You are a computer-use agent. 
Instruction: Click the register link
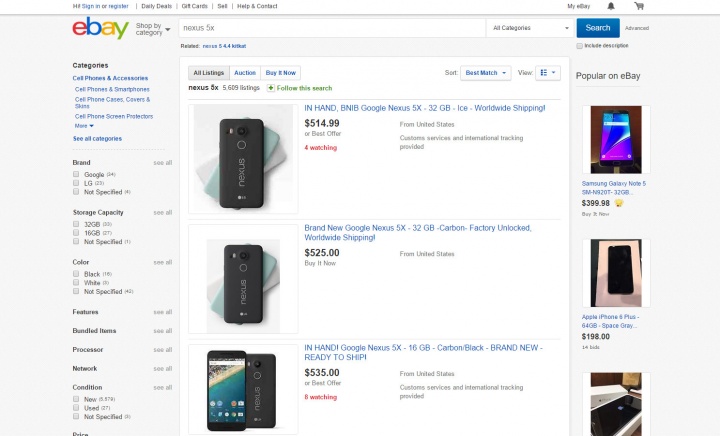click(118, 6)
